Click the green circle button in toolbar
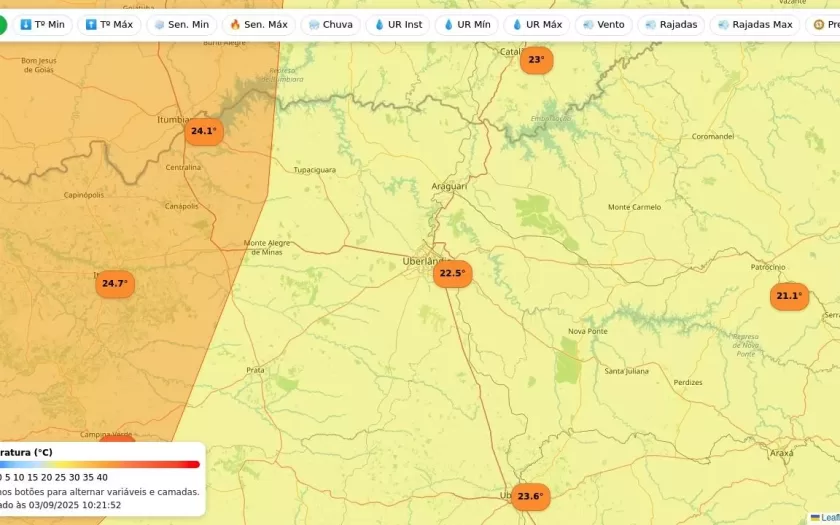This screenshot has height=525, width=840. (x=3, y=25)
